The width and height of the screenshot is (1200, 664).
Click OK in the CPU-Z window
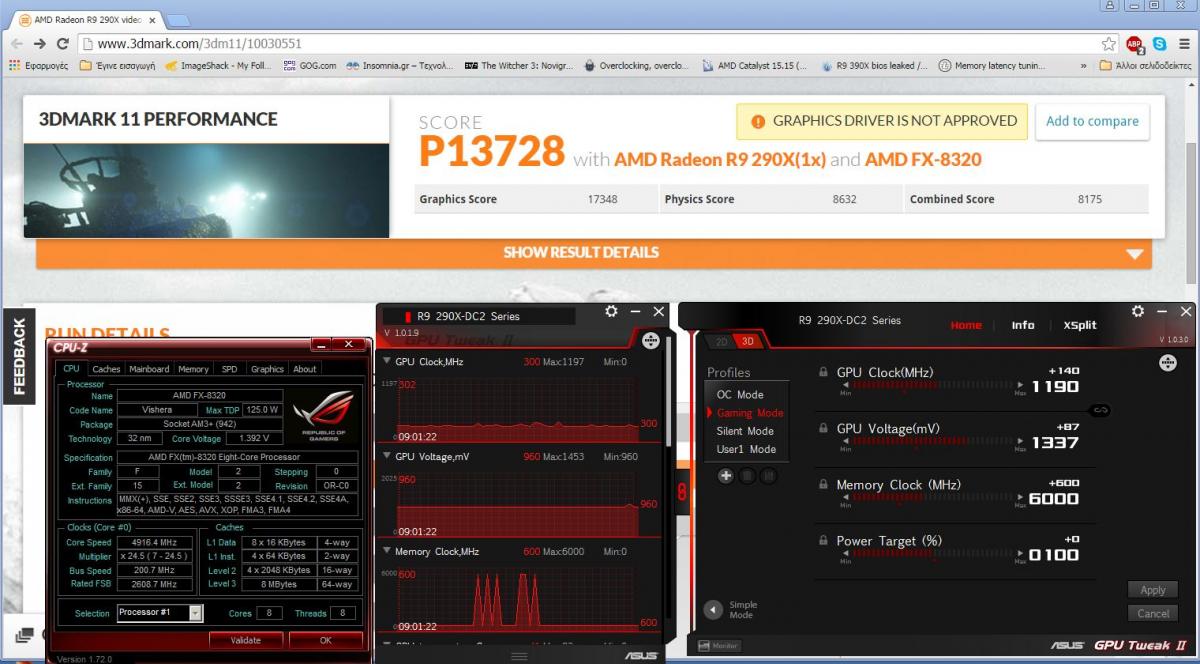tap(326, 640)
